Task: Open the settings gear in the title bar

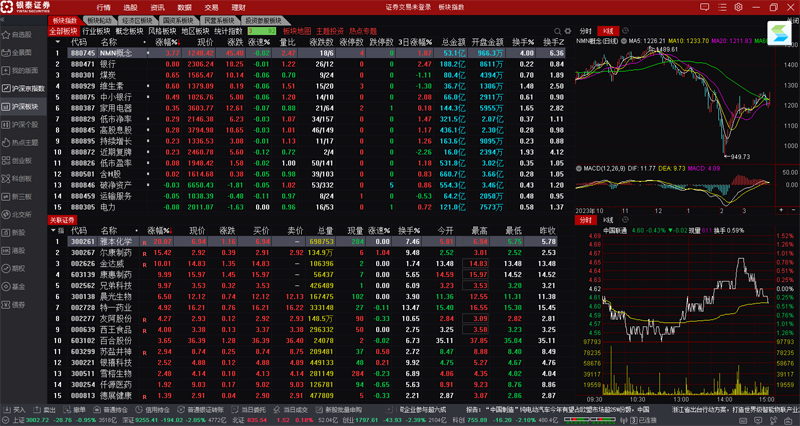Action: (x=738, y=7)
